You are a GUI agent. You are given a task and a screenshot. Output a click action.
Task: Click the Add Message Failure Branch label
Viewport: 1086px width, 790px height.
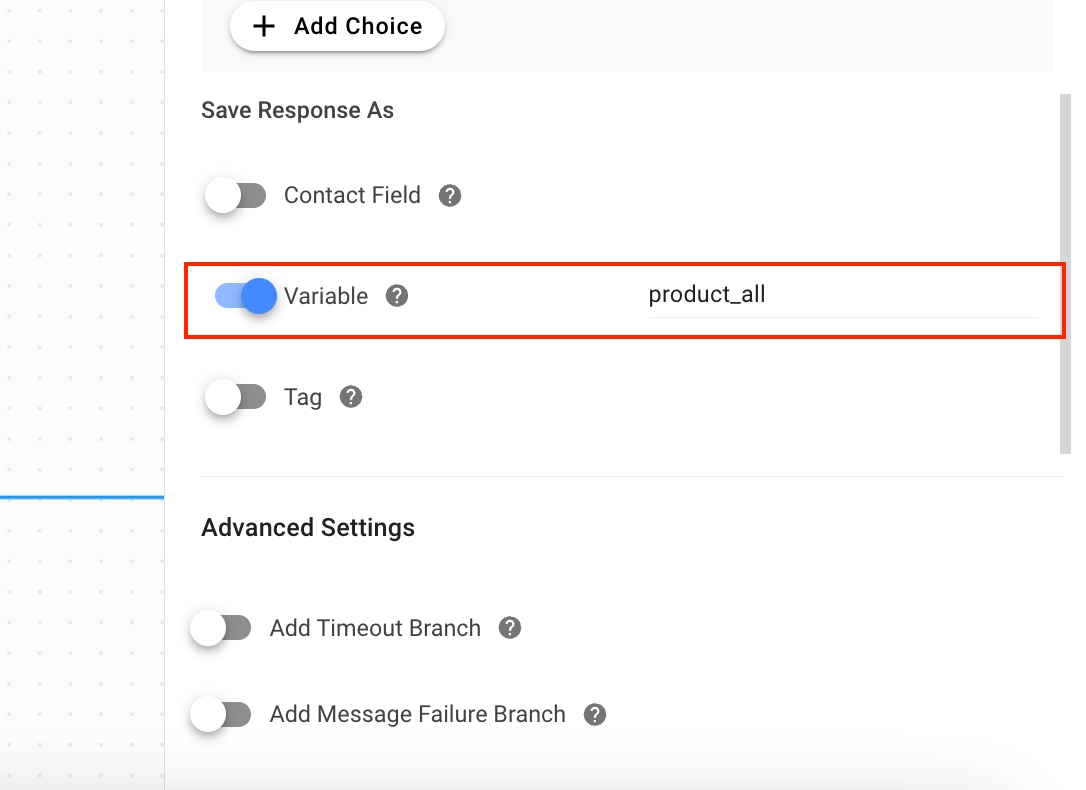point(417,714)
